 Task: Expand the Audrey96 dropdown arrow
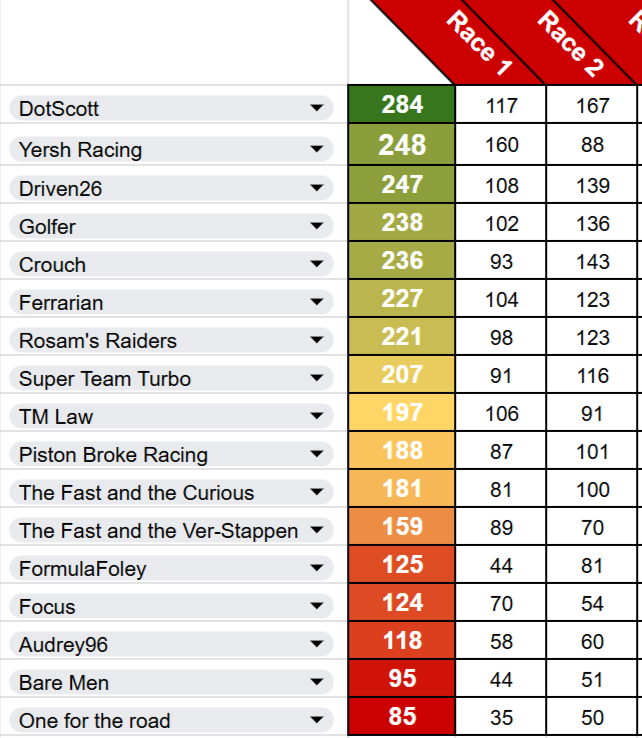point(317,644)
